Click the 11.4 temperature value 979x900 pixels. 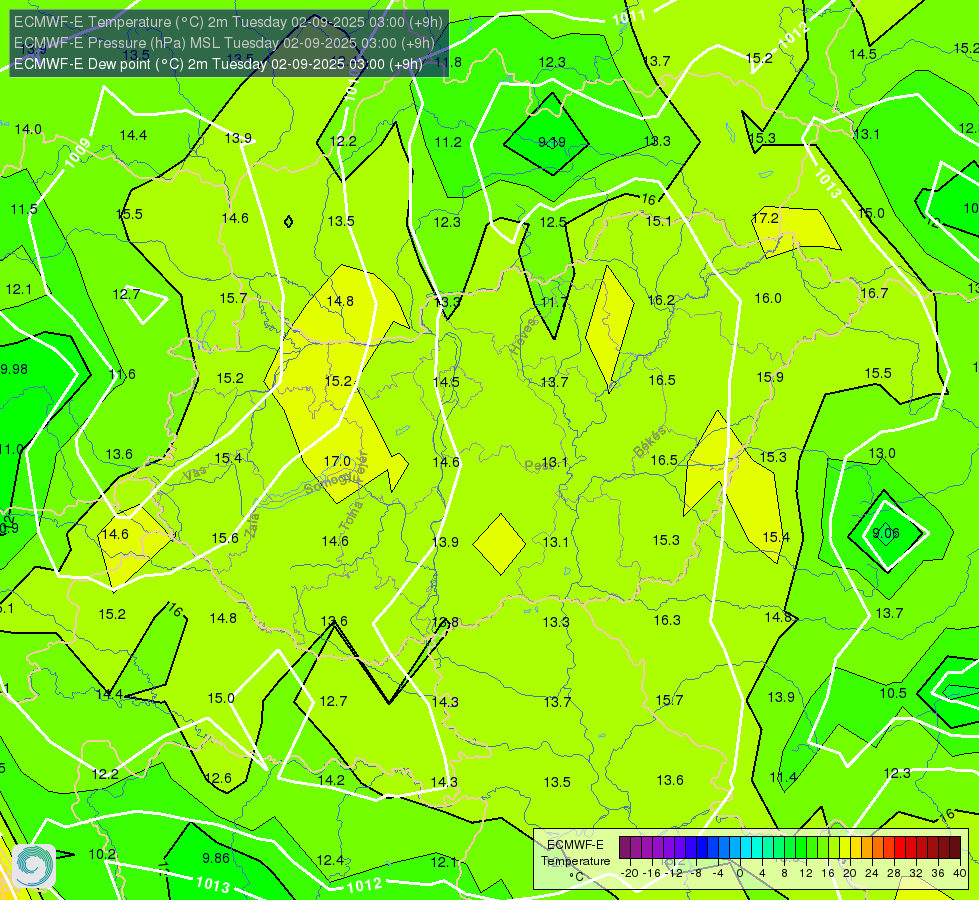coord(783,778)
